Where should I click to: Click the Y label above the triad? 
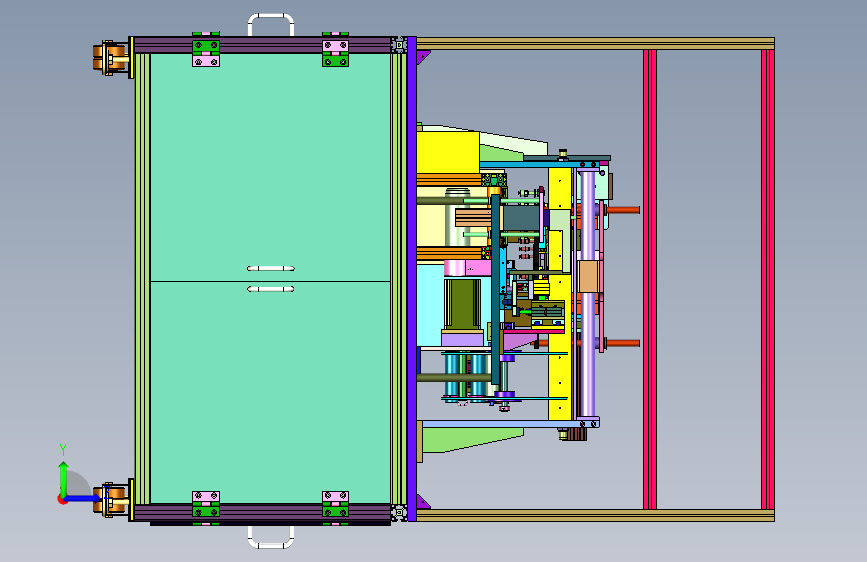63,450
